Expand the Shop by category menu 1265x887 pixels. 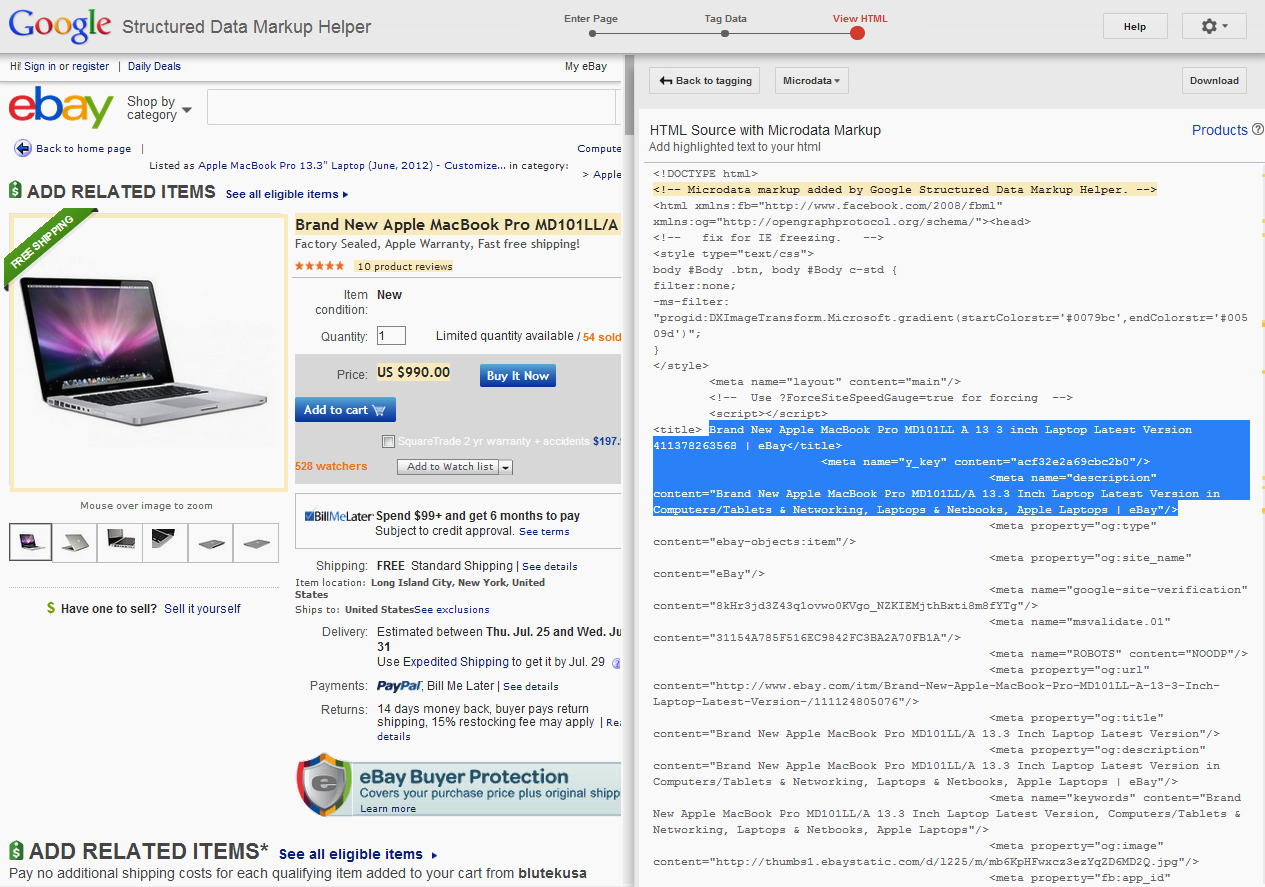click(x=156, y=107)
